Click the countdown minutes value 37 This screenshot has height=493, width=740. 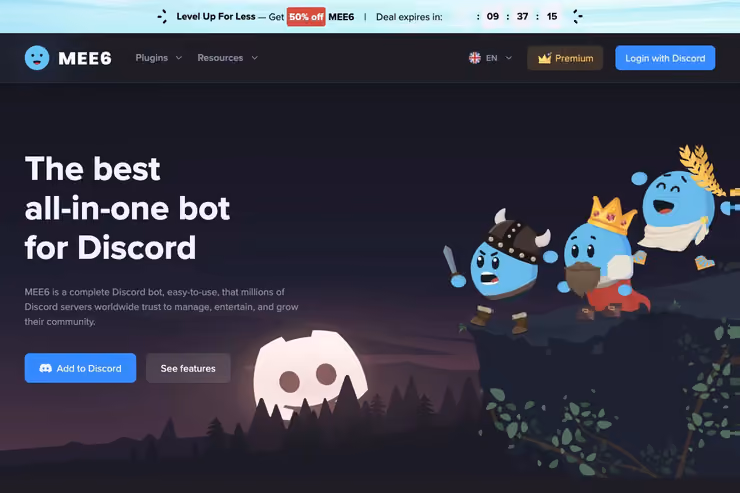522,17
